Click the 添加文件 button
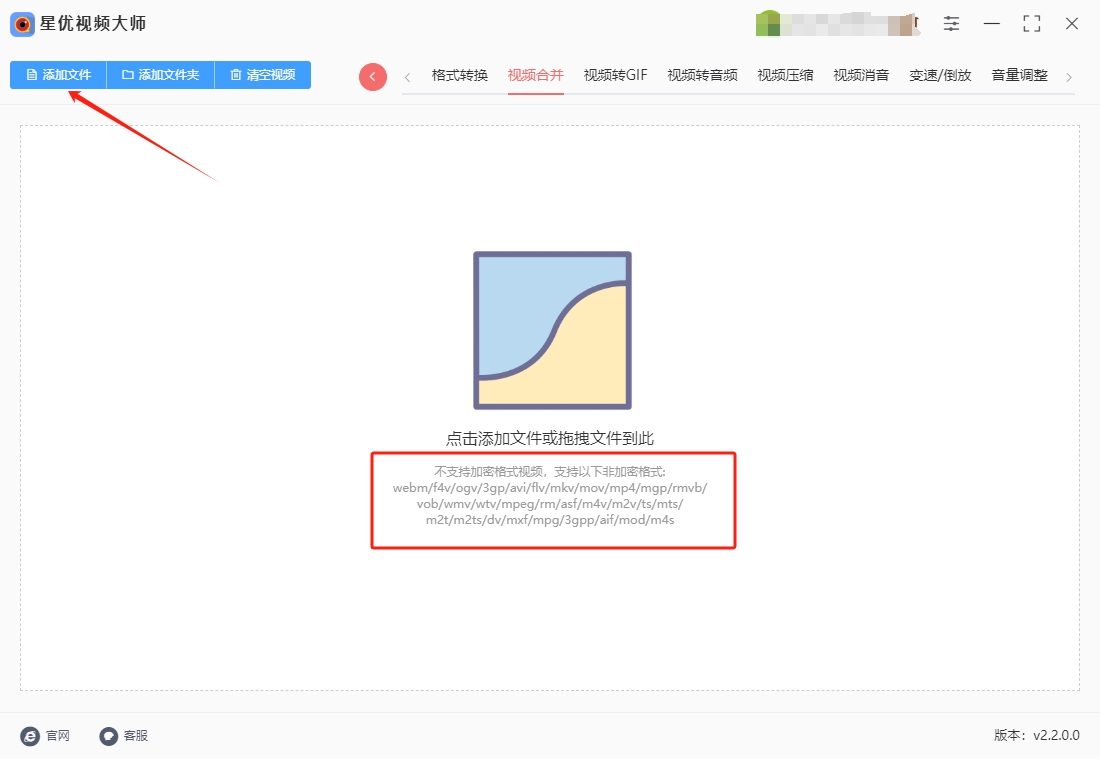 [58, 75]
